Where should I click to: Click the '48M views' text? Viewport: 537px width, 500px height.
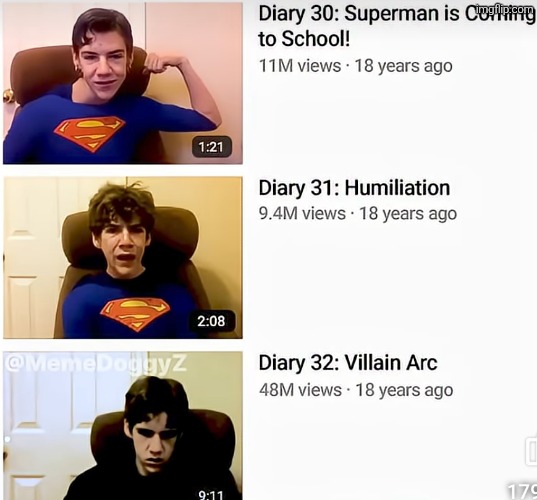[300, 390]
